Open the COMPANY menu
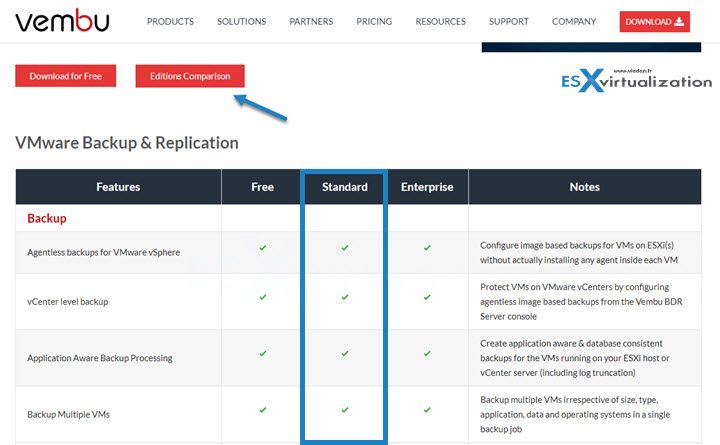 coord(574,22)
